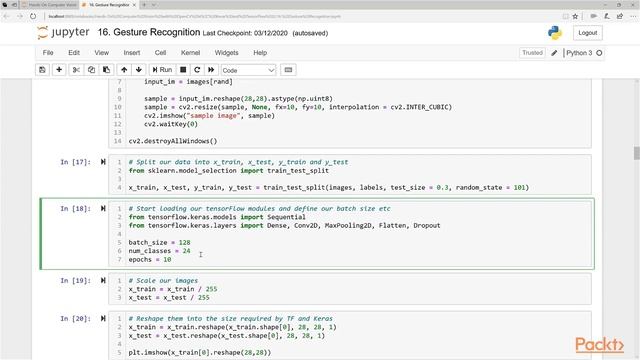The height and width of the screenshot is (360, 640).
Task: Open the Help menu
Action: pos(260,53)
